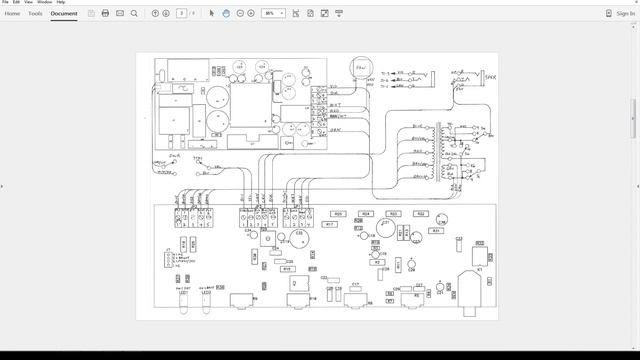Print the document with the printer icon
The width and height of the screenshot is (640, 360).
coord(105,13)
